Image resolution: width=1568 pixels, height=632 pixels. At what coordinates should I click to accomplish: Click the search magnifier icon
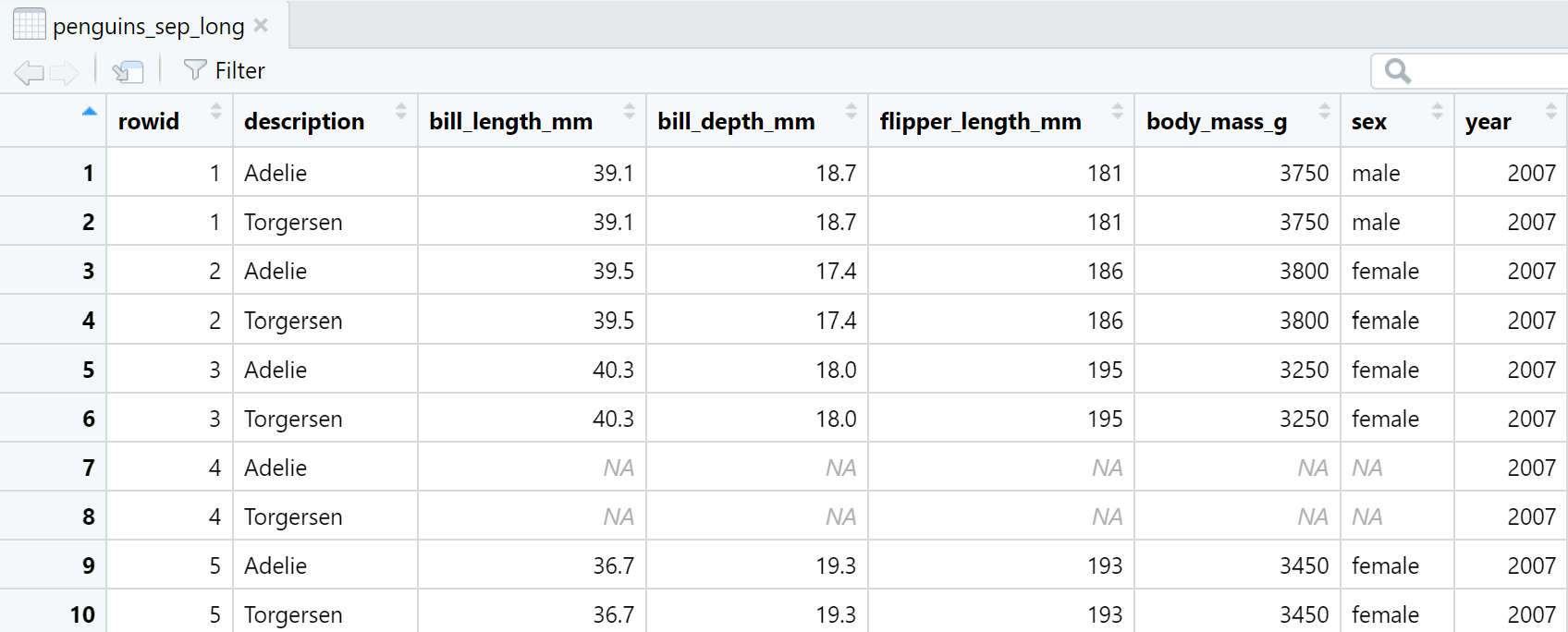click(x=1398, y=71)
